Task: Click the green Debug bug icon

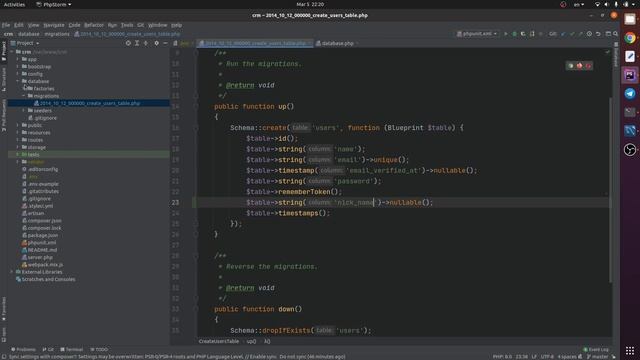Action: (x=514, y=34)
